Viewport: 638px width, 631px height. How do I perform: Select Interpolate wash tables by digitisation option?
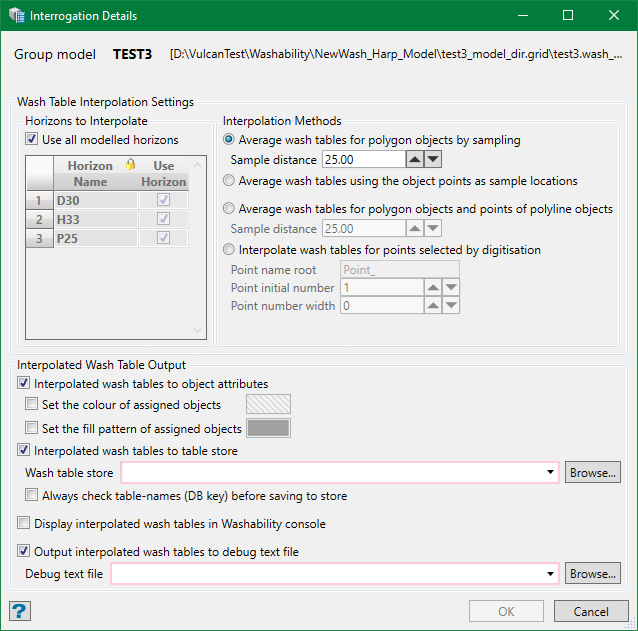(x=230, y=250)
